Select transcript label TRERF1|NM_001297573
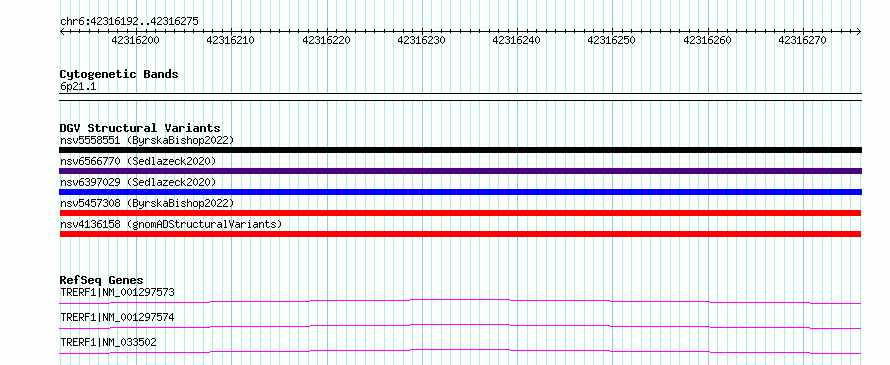This screenshot has height=365, width=890. tap(117, 293)
